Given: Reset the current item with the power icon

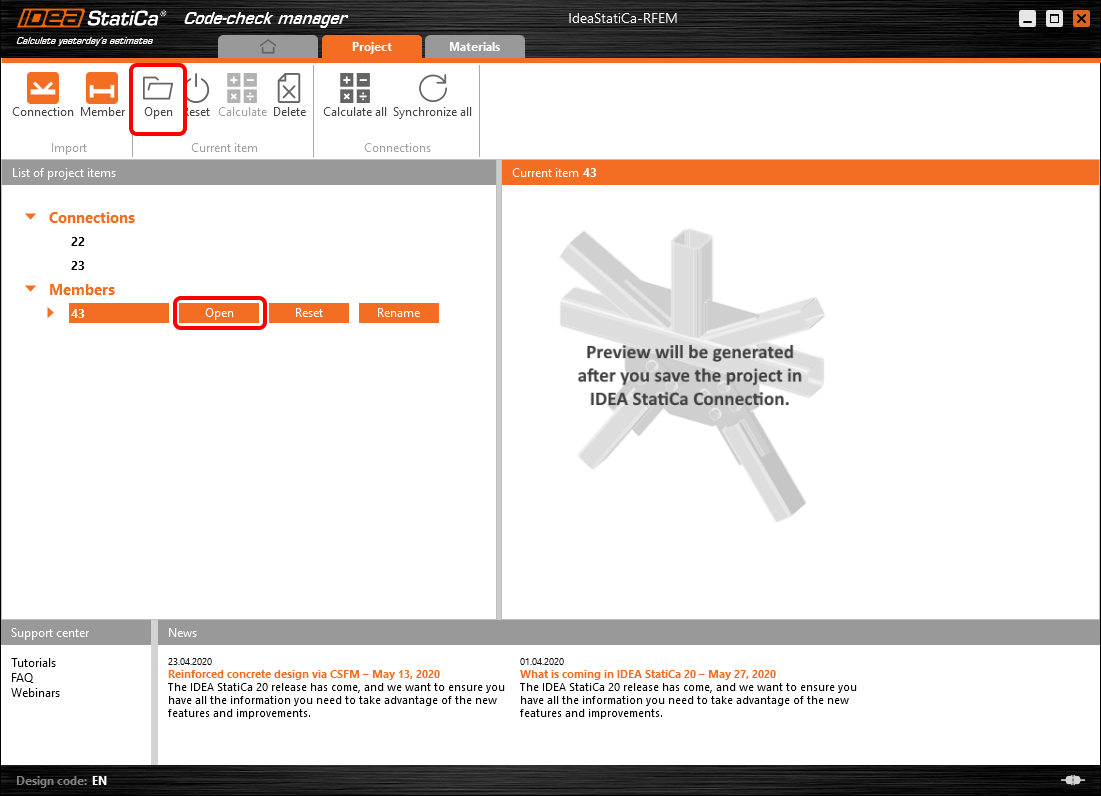Looking at the screenshot, I should (198, 95).
